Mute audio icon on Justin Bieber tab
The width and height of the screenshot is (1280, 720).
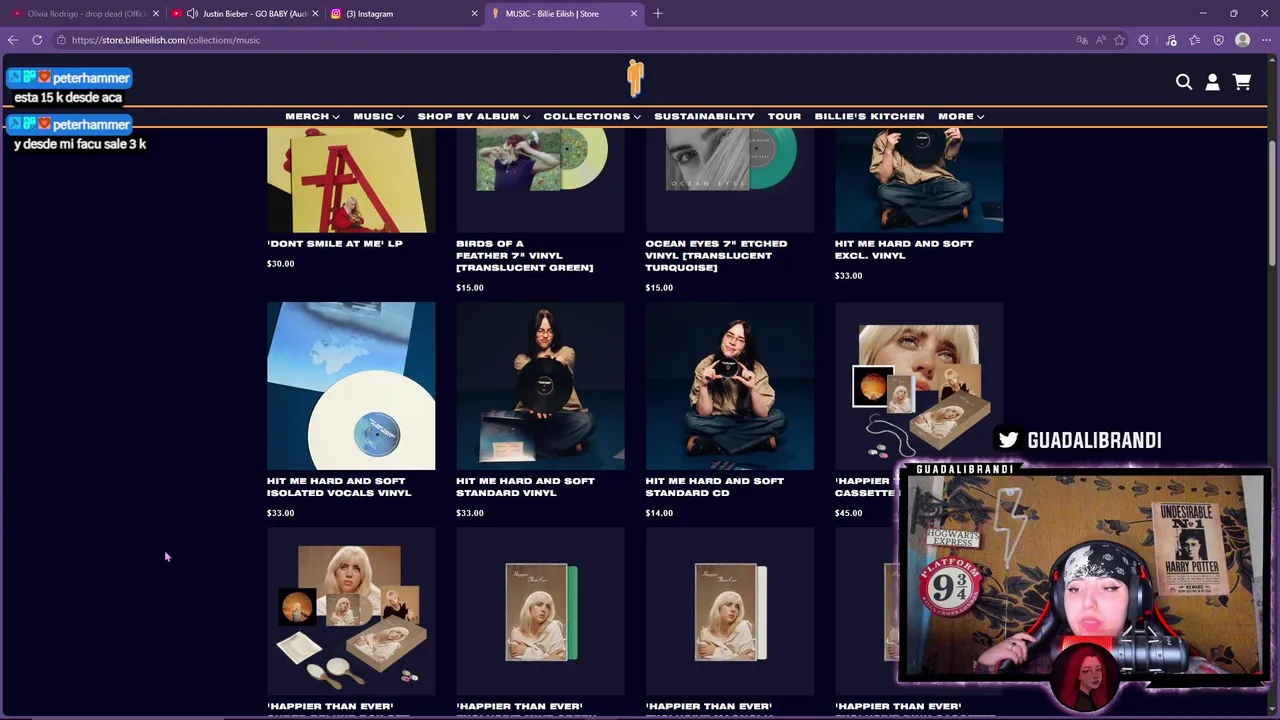pyautogui.click(x=192, y=14)
